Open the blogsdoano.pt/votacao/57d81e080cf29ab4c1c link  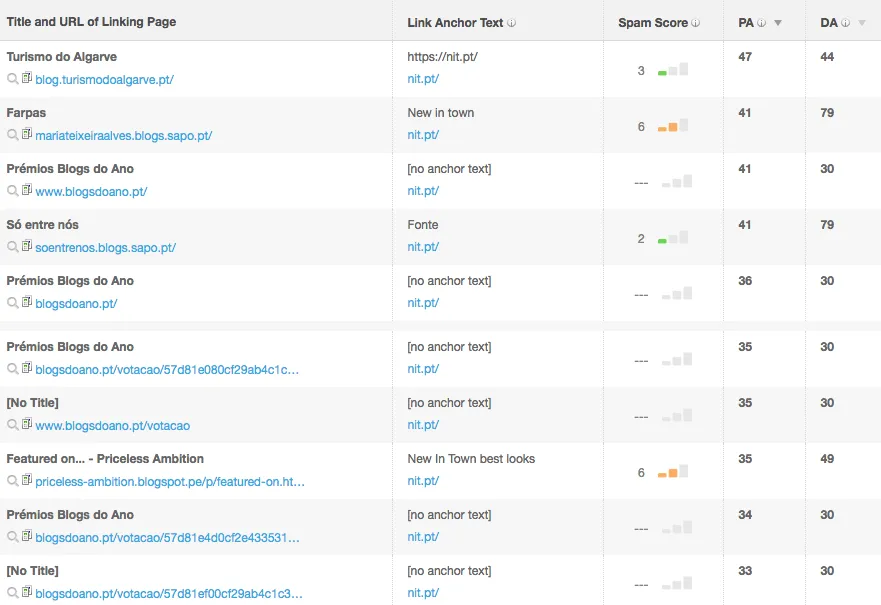[167, 370]
